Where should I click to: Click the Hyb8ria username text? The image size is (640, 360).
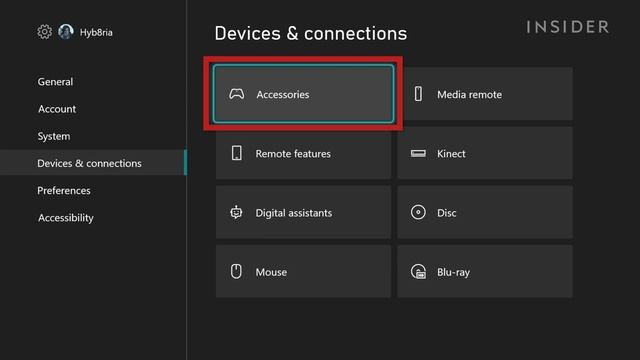click(x=96, y=32)
